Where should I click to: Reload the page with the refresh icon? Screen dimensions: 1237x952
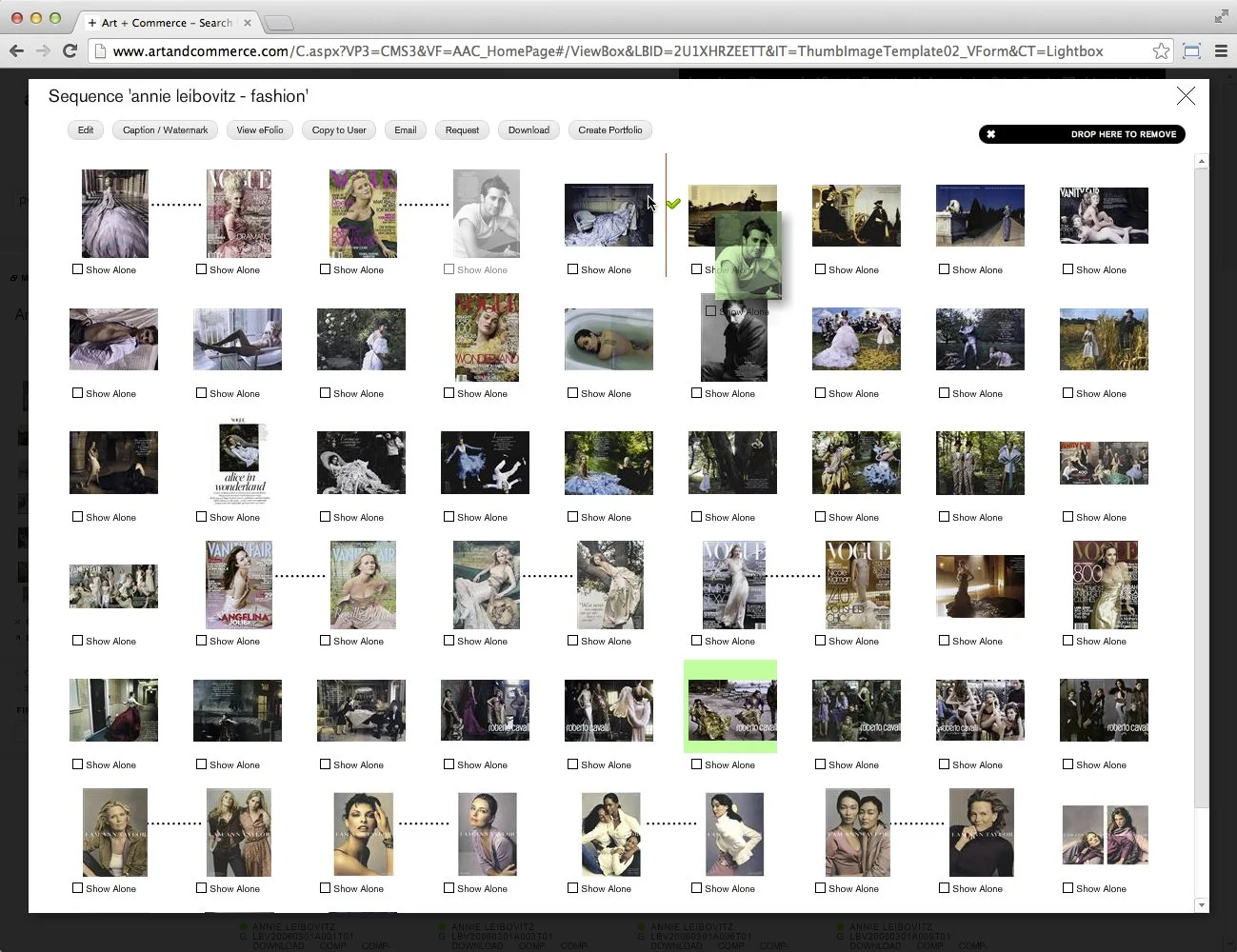coord(70,51)
